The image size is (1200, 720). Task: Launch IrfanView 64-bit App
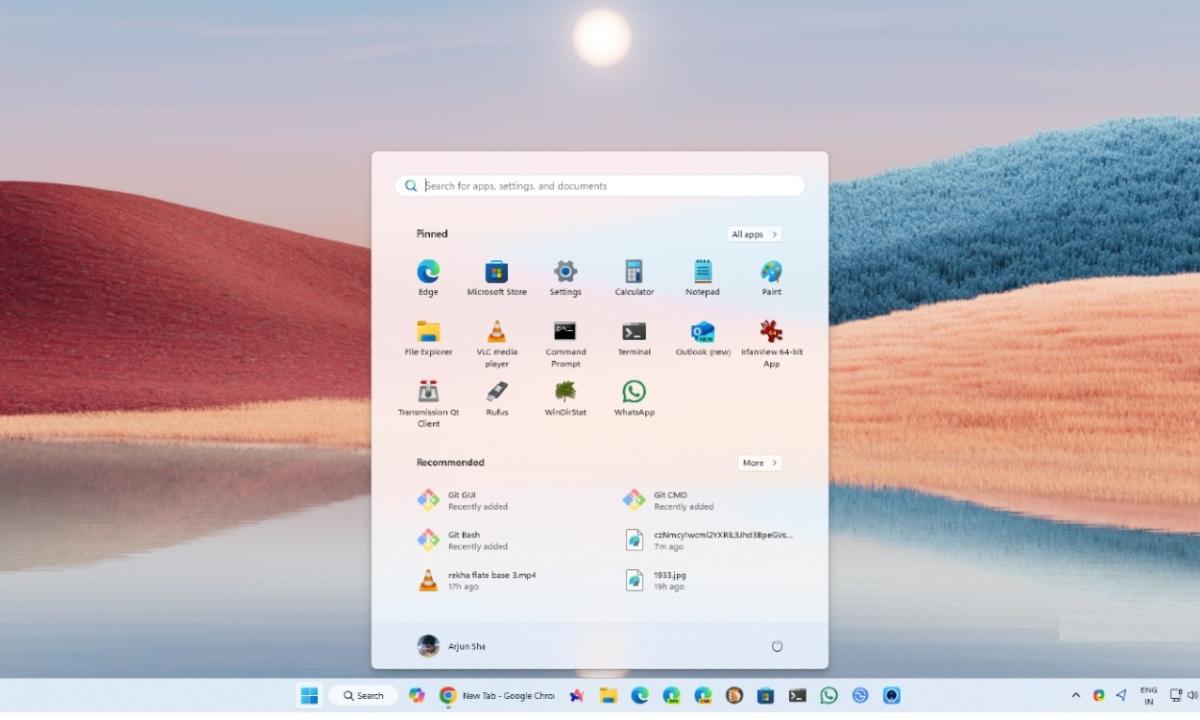pos(771,333)
